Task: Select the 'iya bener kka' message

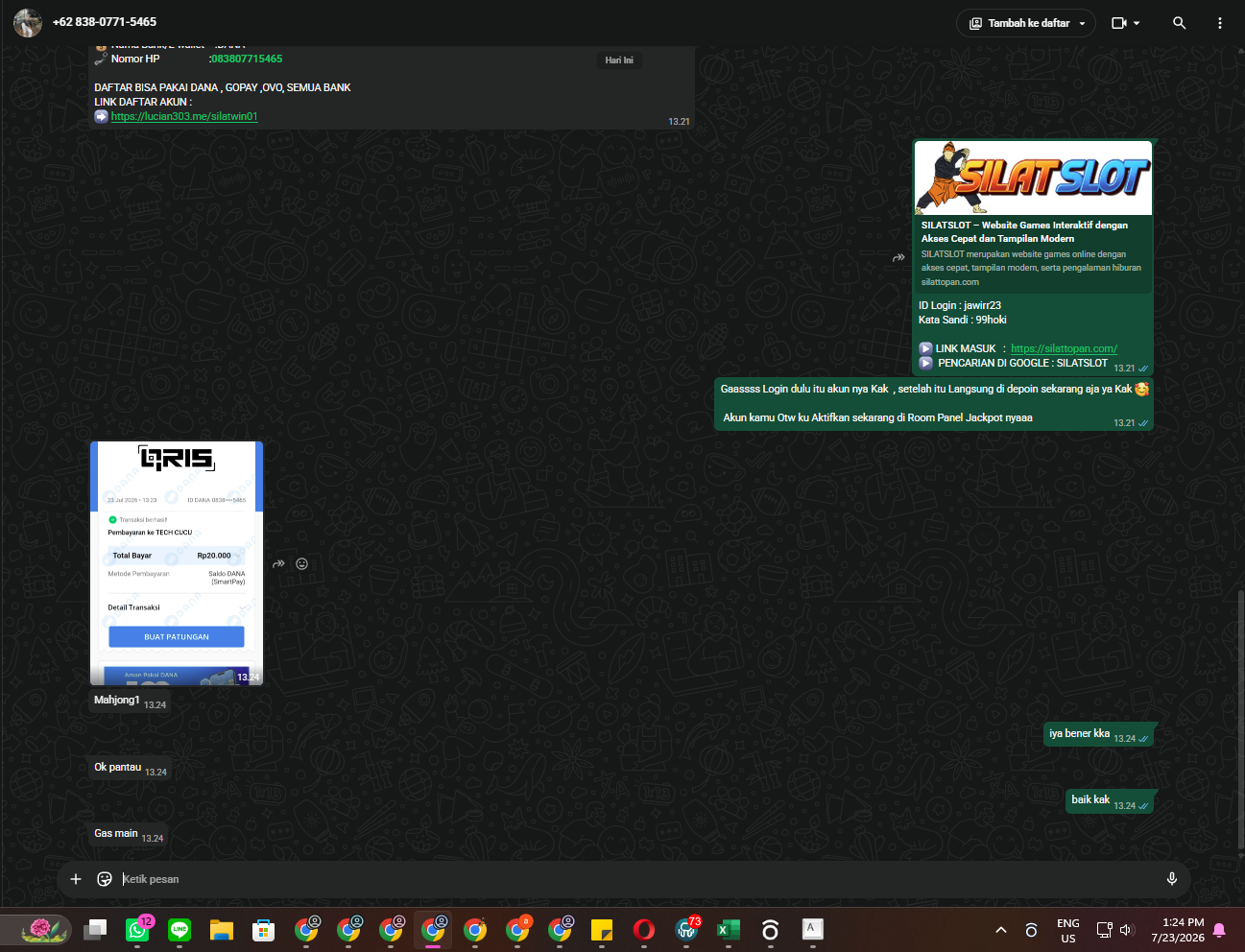Action: coord(1098,735)
